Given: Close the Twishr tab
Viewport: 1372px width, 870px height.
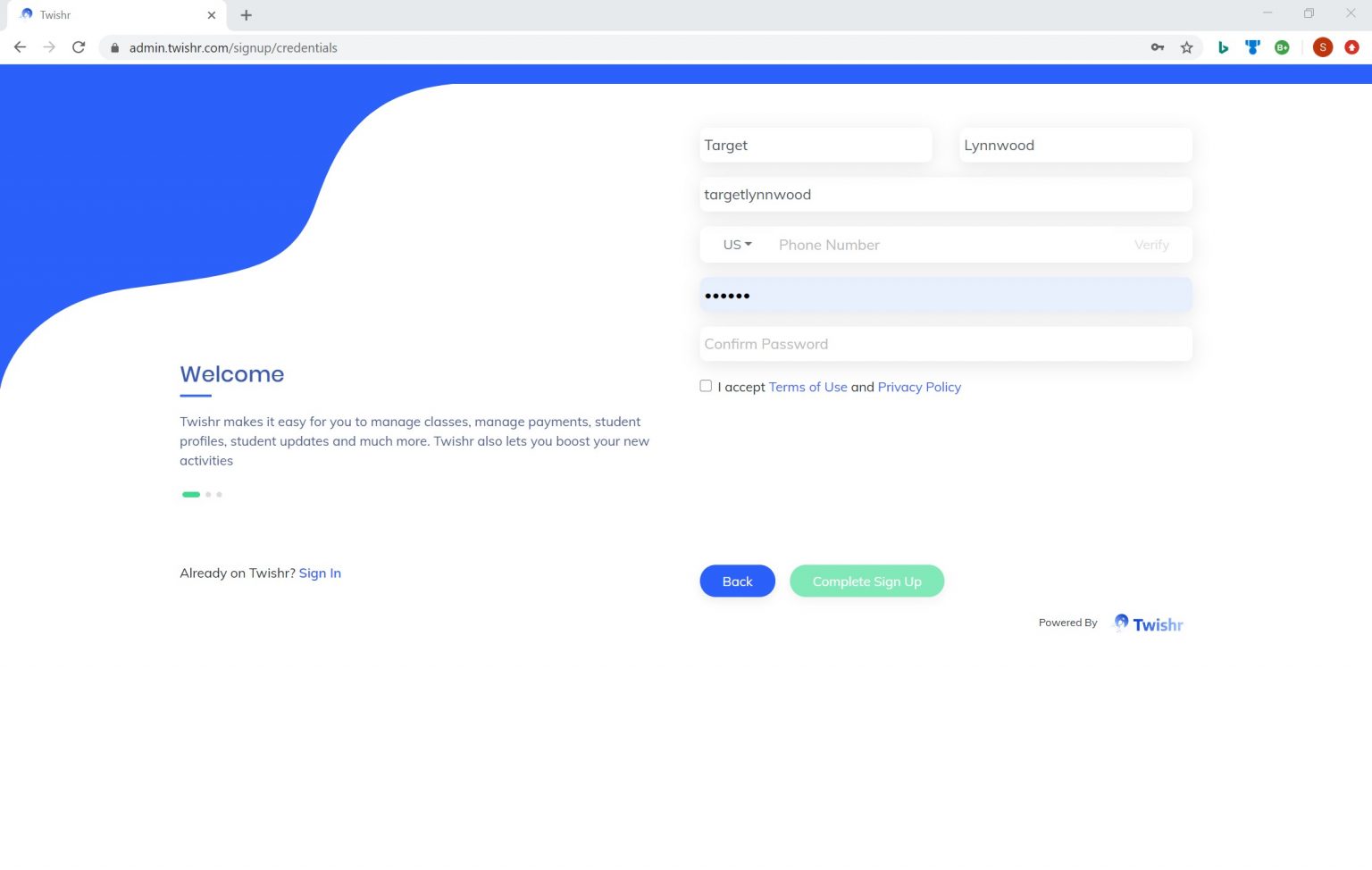Looking at the screenshot, I should point(212,15).
